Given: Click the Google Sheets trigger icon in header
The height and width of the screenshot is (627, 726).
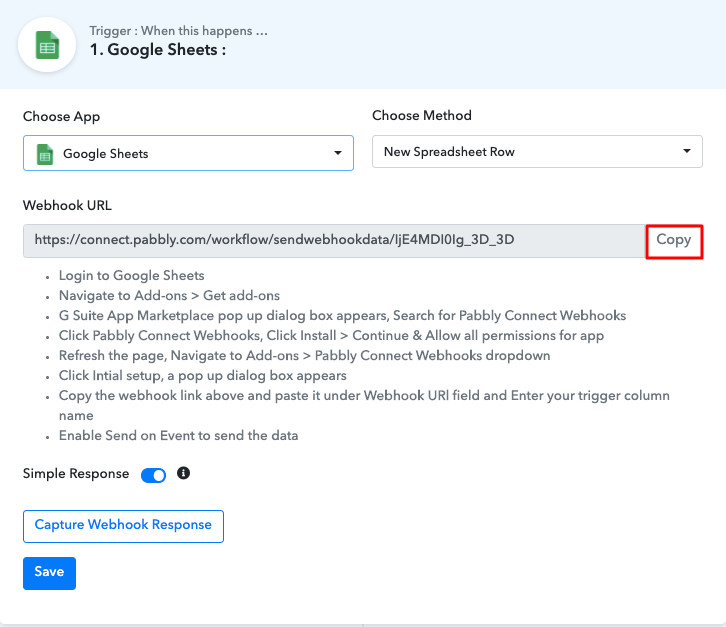Looking at the screenshot, I should pyautogui.click(x=47, y=45).
